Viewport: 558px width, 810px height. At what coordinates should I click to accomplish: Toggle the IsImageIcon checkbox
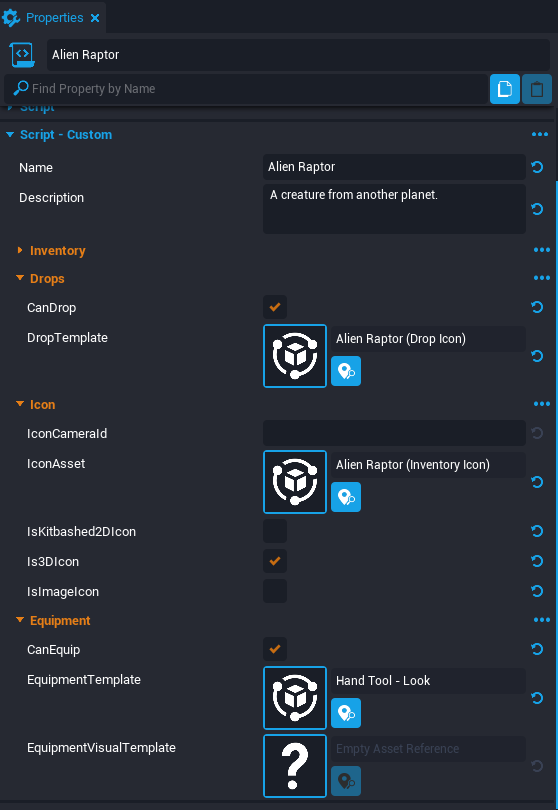pyautogui.click(x=275, y=591)
